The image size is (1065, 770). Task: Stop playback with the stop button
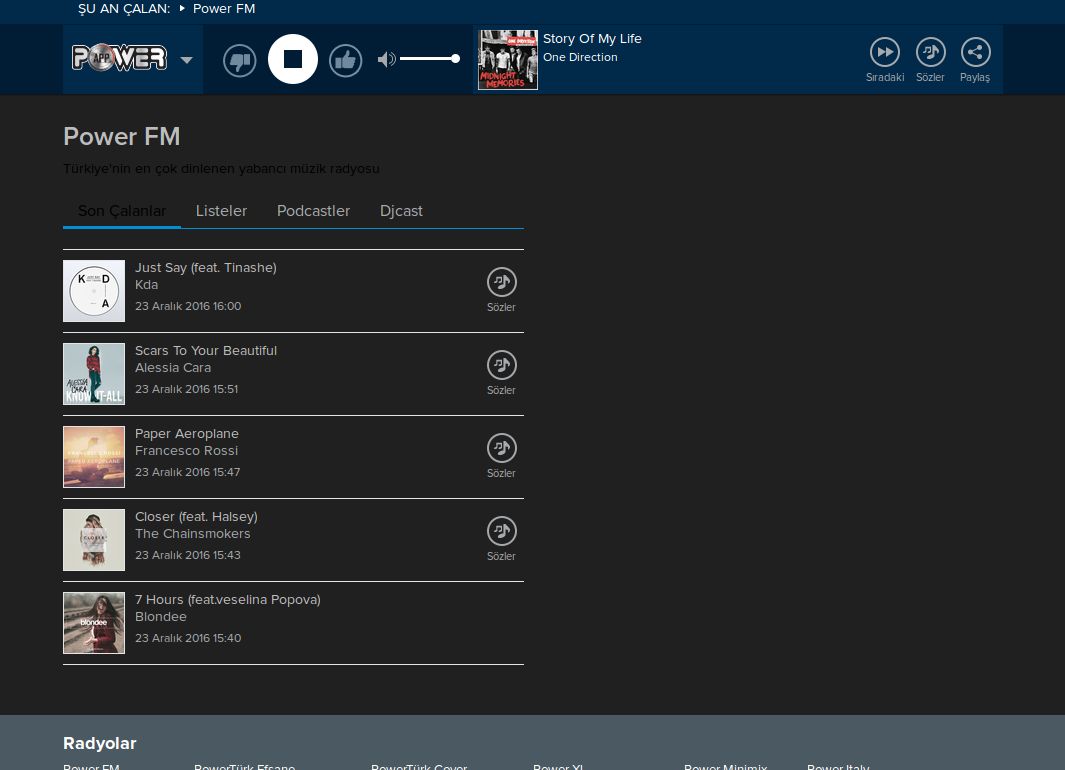[293, 59]
